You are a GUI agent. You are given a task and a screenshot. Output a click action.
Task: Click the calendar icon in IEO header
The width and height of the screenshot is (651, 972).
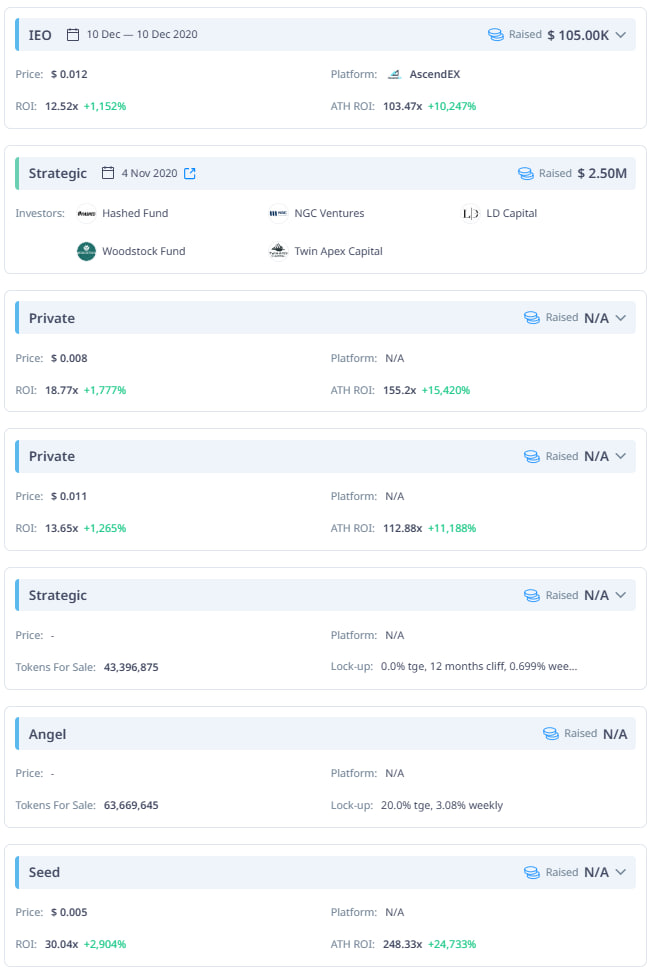pyautogui.click(x=73, y=35)
